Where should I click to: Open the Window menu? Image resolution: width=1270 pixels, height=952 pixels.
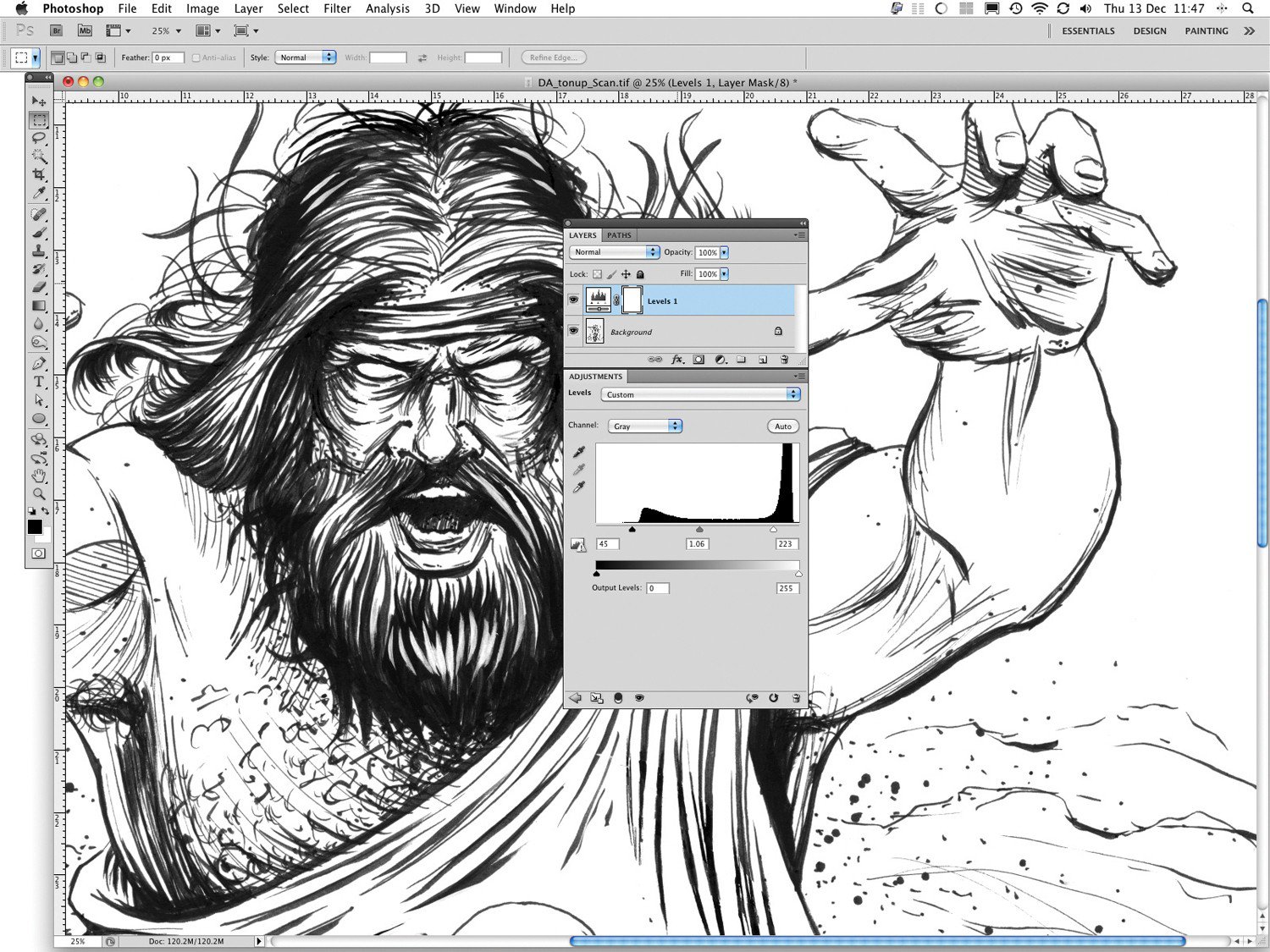tap(515, 8)
